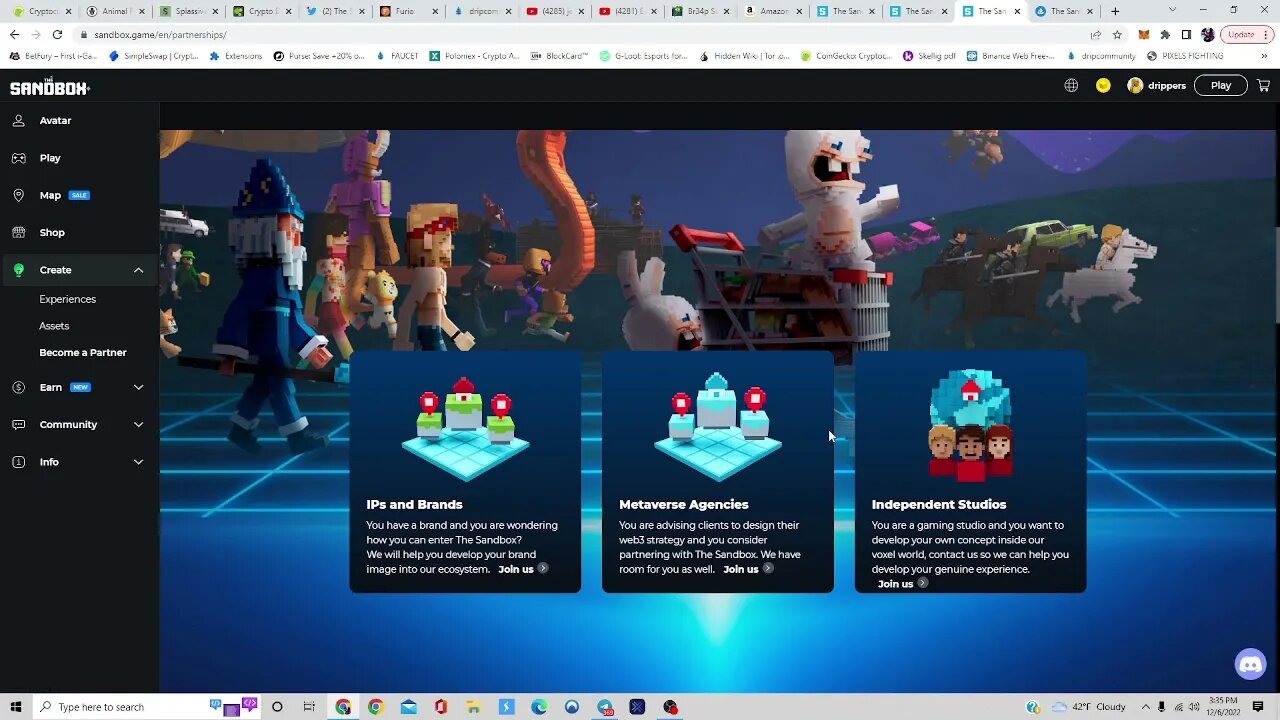The height and width of the screenshot is (720, 1280).
Task: Select Assets under Create
Action: pos(54,326)
